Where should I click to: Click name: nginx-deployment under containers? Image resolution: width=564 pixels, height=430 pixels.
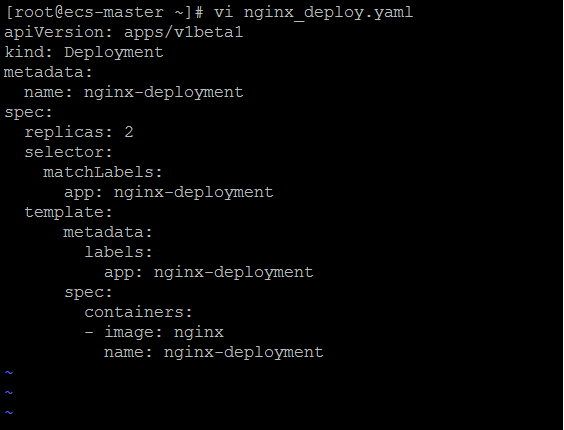pos(214,352)
